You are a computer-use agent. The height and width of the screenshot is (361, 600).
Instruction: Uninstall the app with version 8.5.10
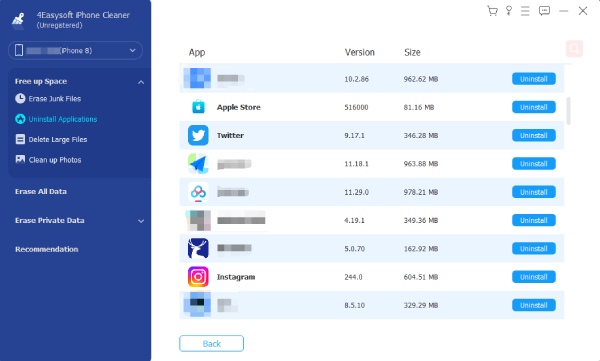coord(534,305)
